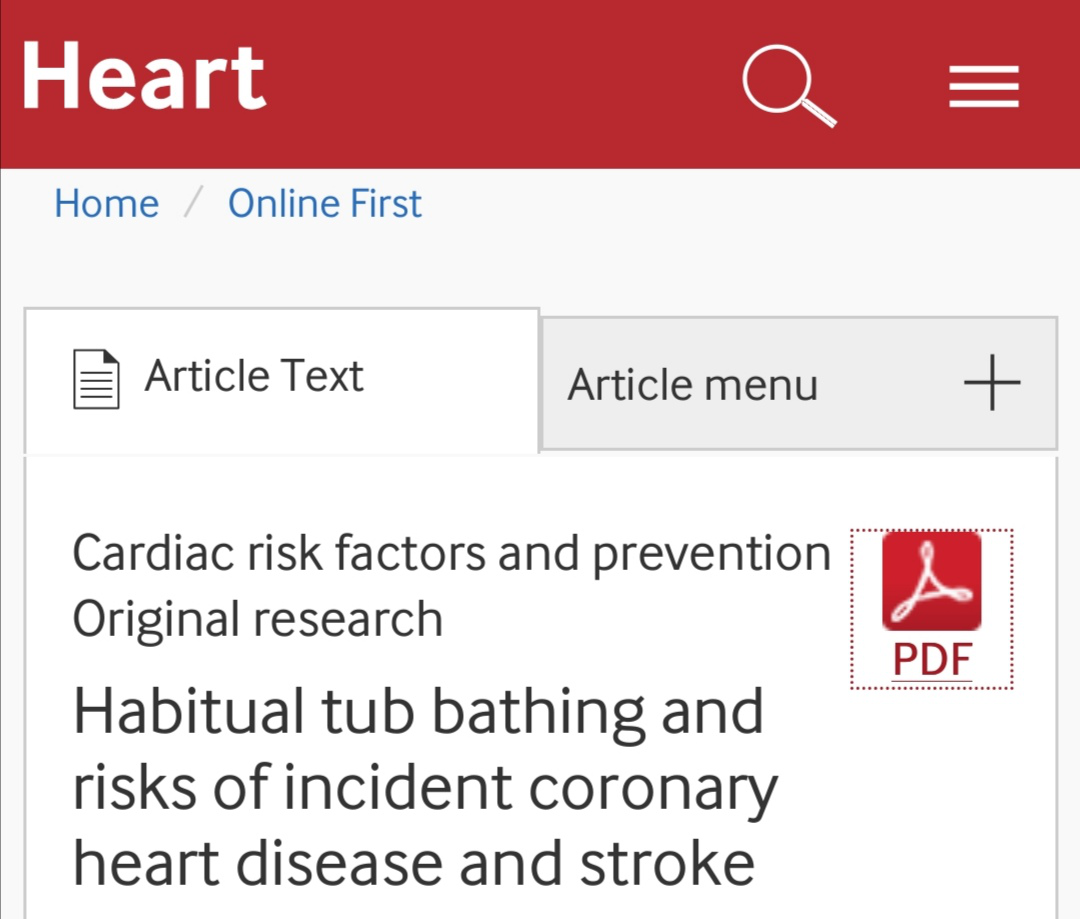
Task: Select the Article Text tab label
Action: (254, 377)
